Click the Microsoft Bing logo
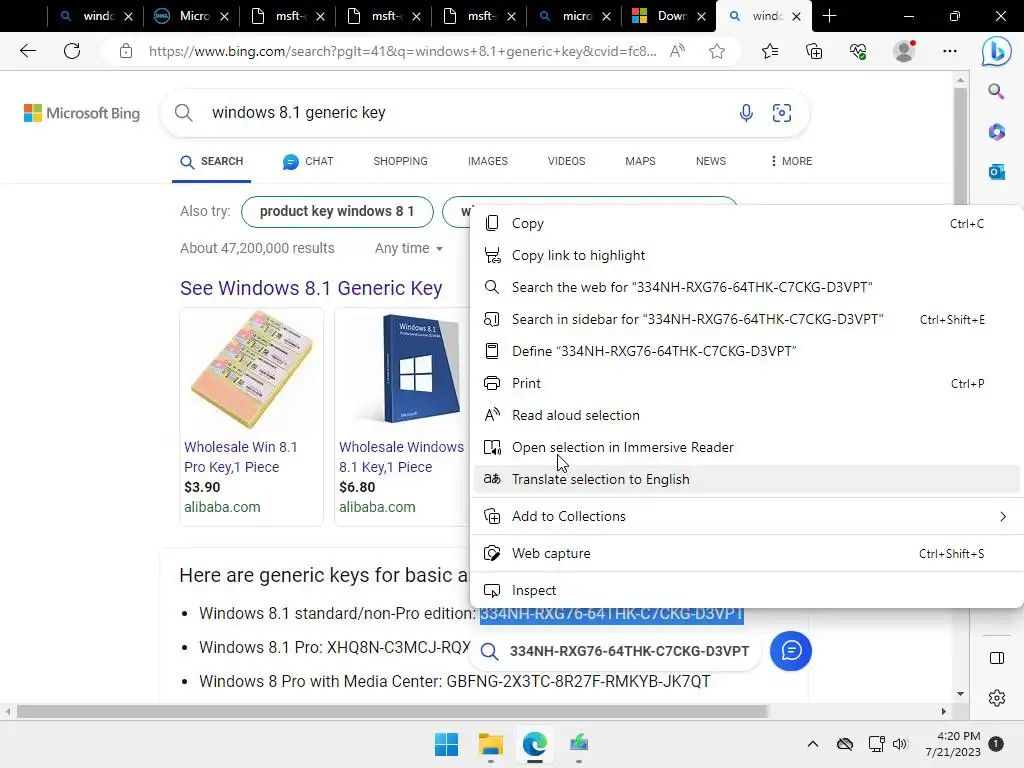The height and width of the screenshot is (768, 1024). tap(82, 113)
